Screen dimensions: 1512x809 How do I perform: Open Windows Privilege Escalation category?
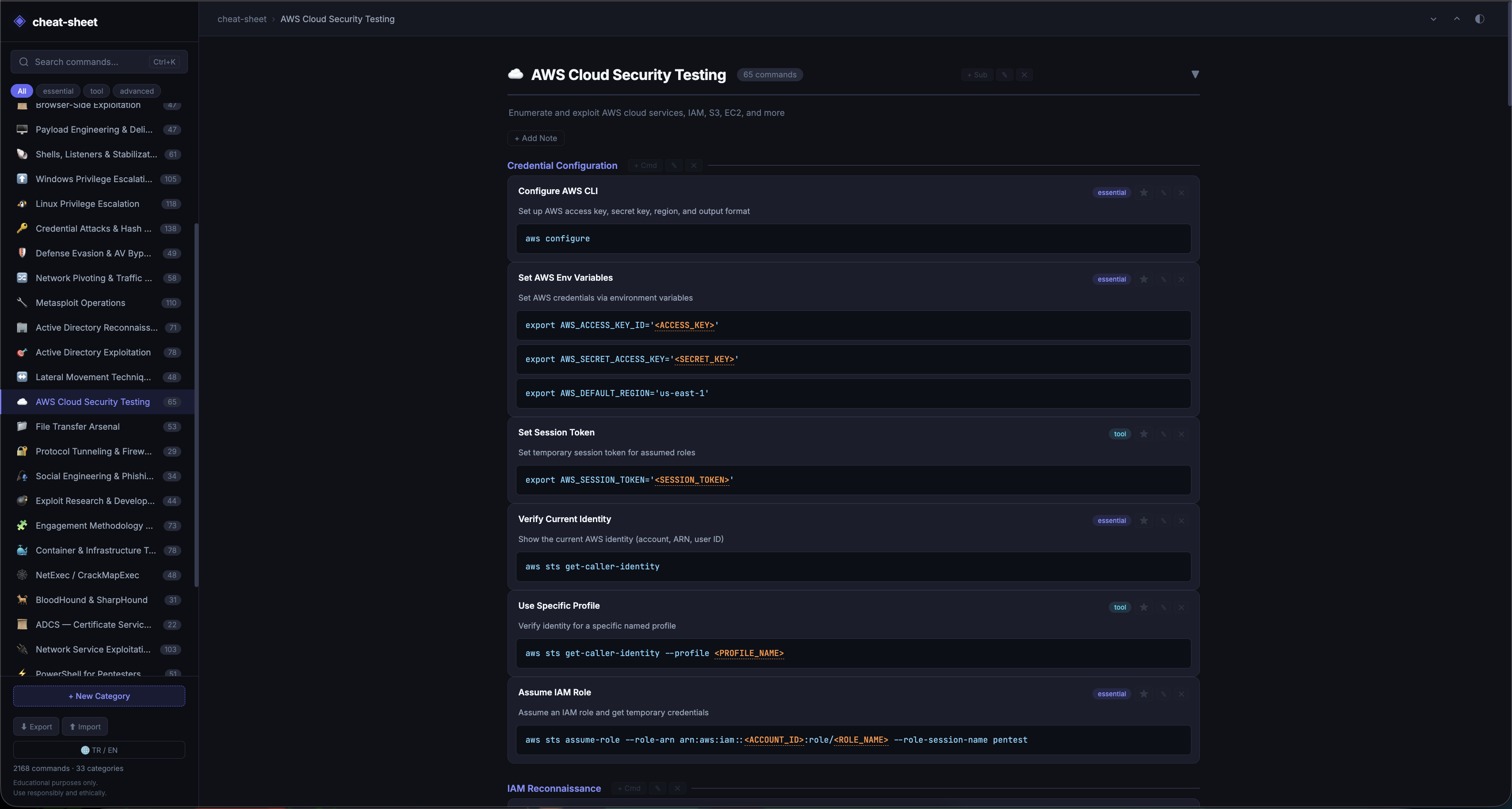point(97,179)
